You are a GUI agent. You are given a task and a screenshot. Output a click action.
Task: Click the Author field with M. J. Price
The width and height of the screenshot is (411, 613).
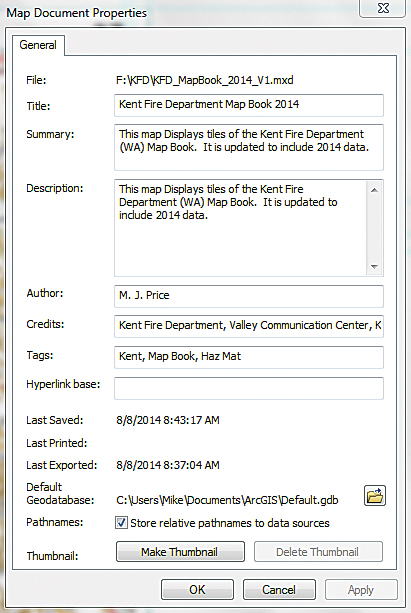(x=249, y=296)
